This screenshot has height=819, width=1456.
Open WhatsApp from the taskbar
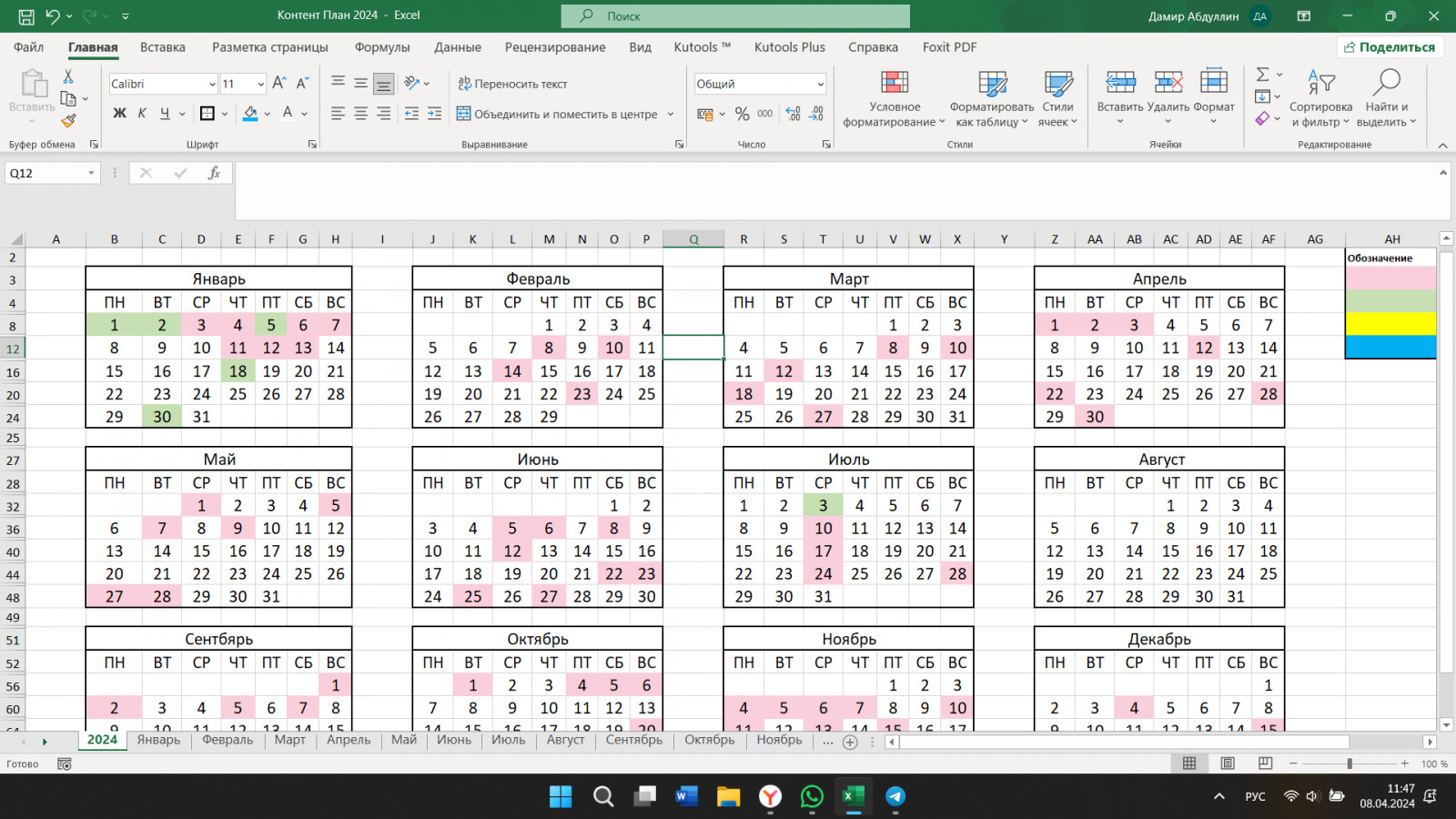click(x=812, y=796)
